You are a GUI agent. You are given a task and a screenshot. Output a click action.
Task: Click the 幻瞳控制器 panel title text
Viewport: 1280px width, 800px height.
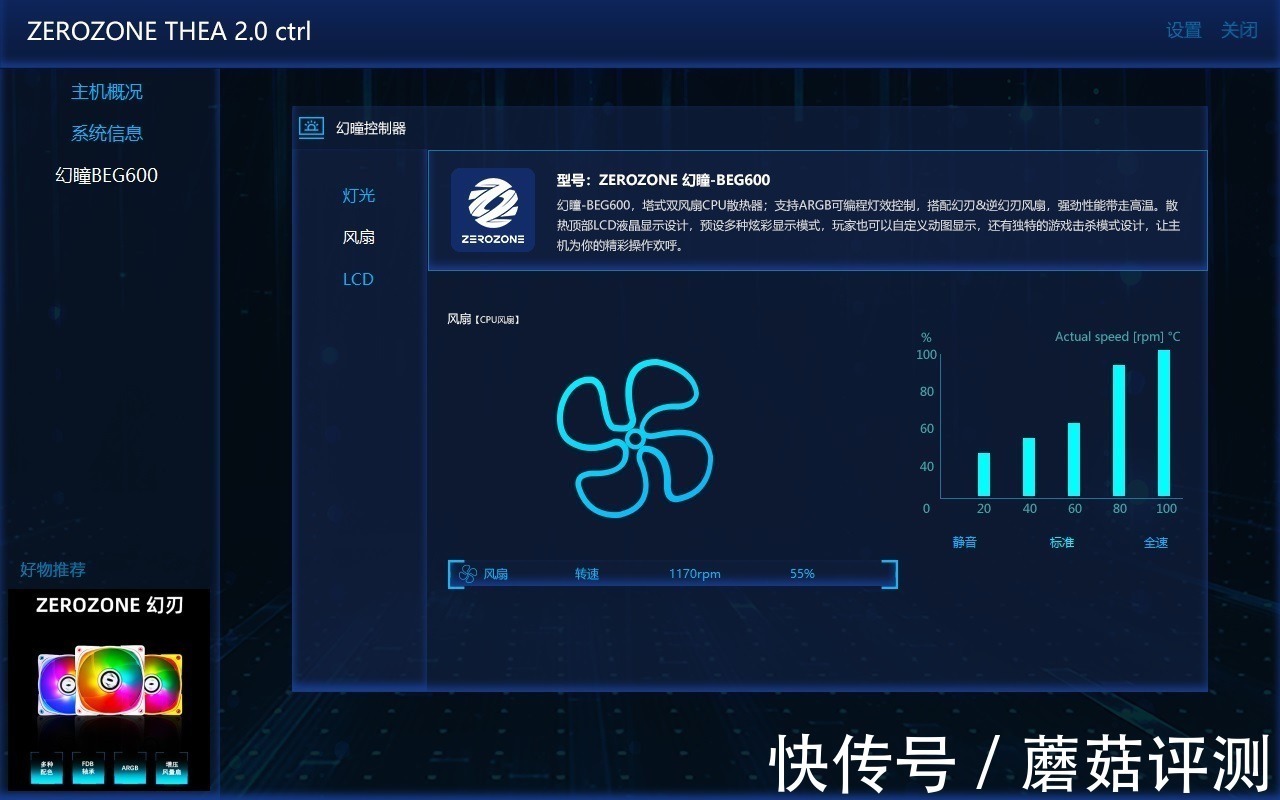[x=371, y=128]
